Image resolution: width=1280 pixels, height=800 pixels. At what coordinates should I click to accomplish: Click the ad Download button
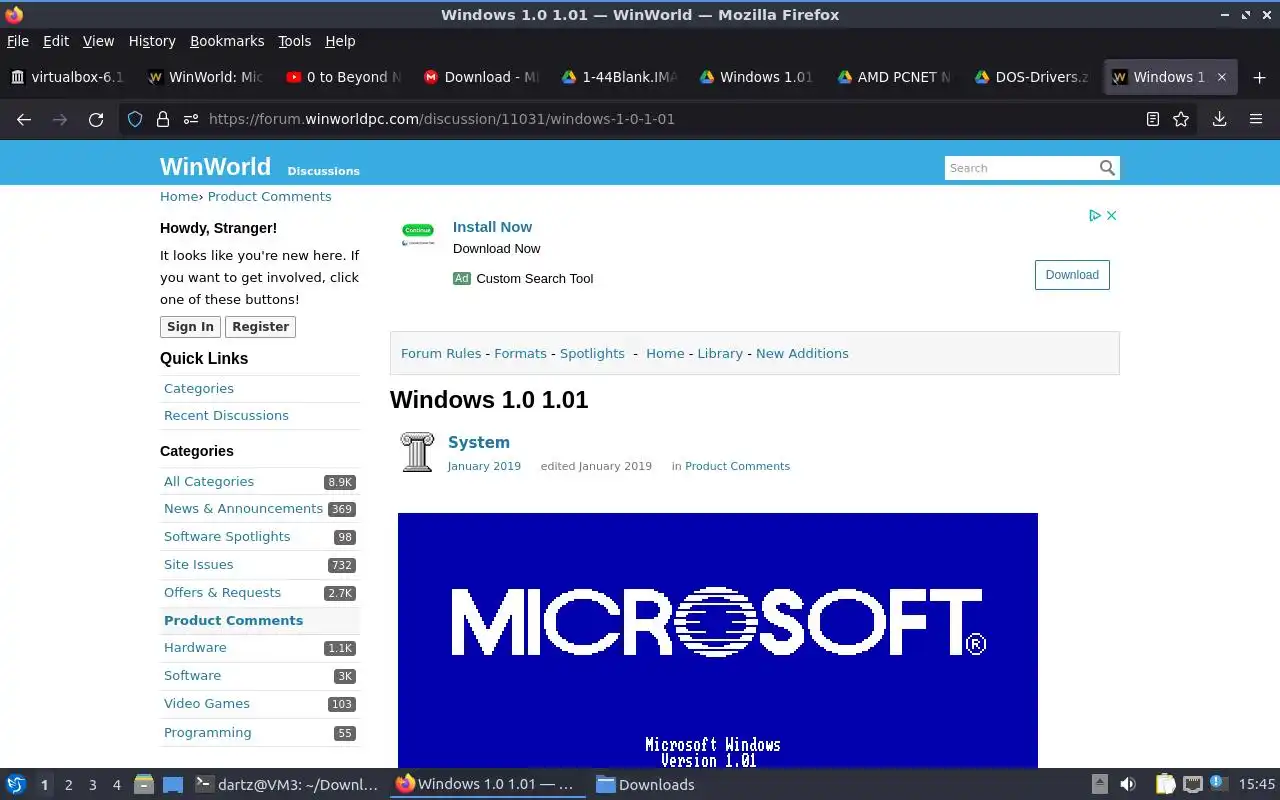[1072, 275]
